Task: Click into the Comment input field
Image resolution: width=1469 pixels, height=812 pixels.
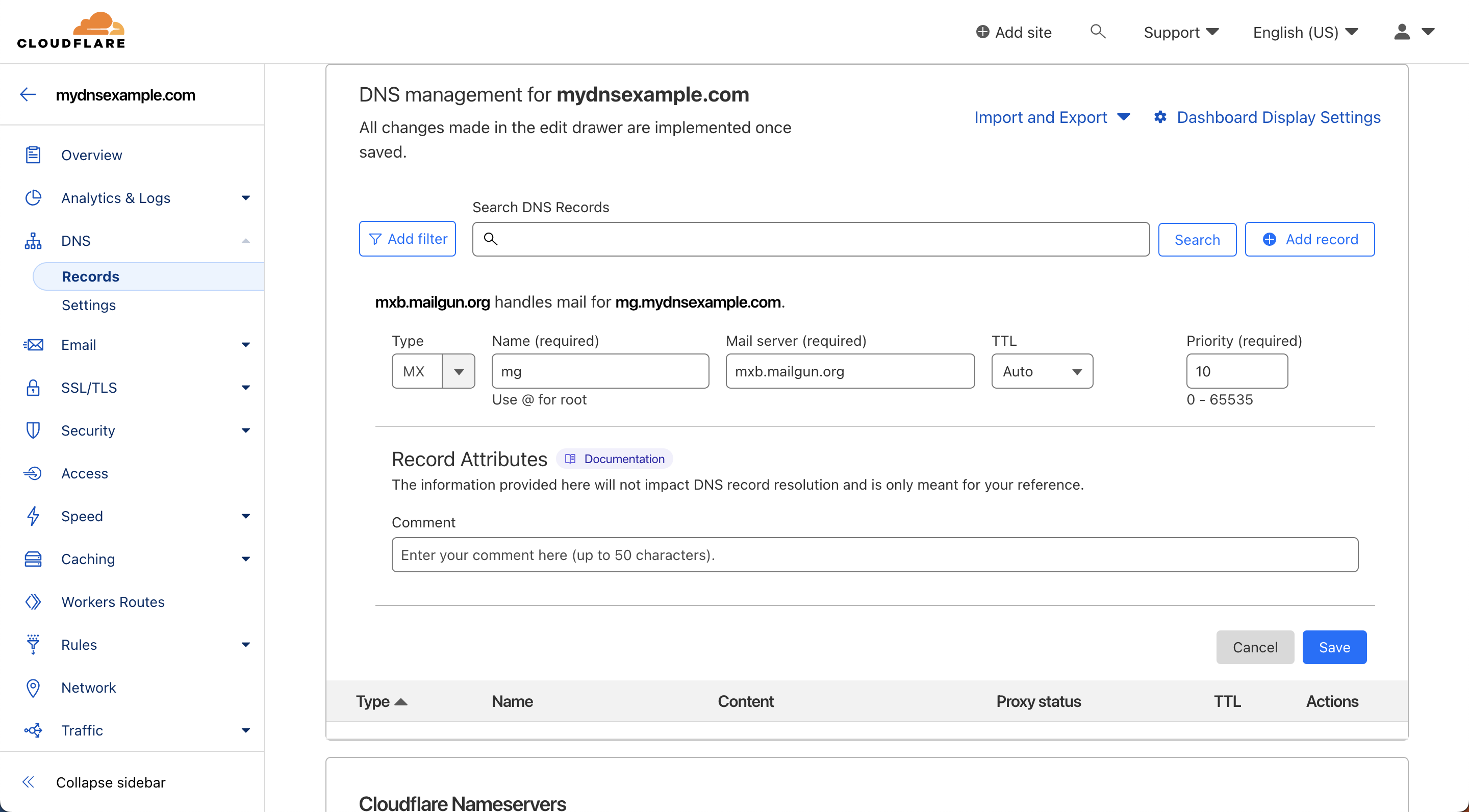Action: coord(874,554)
